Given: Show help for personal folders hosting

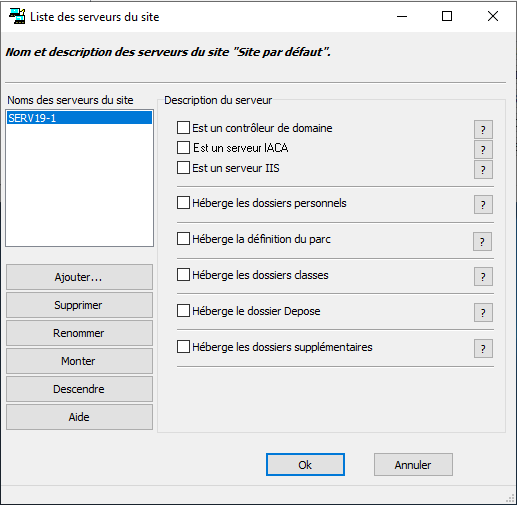Looking at the screenshot, I should 483,204.
